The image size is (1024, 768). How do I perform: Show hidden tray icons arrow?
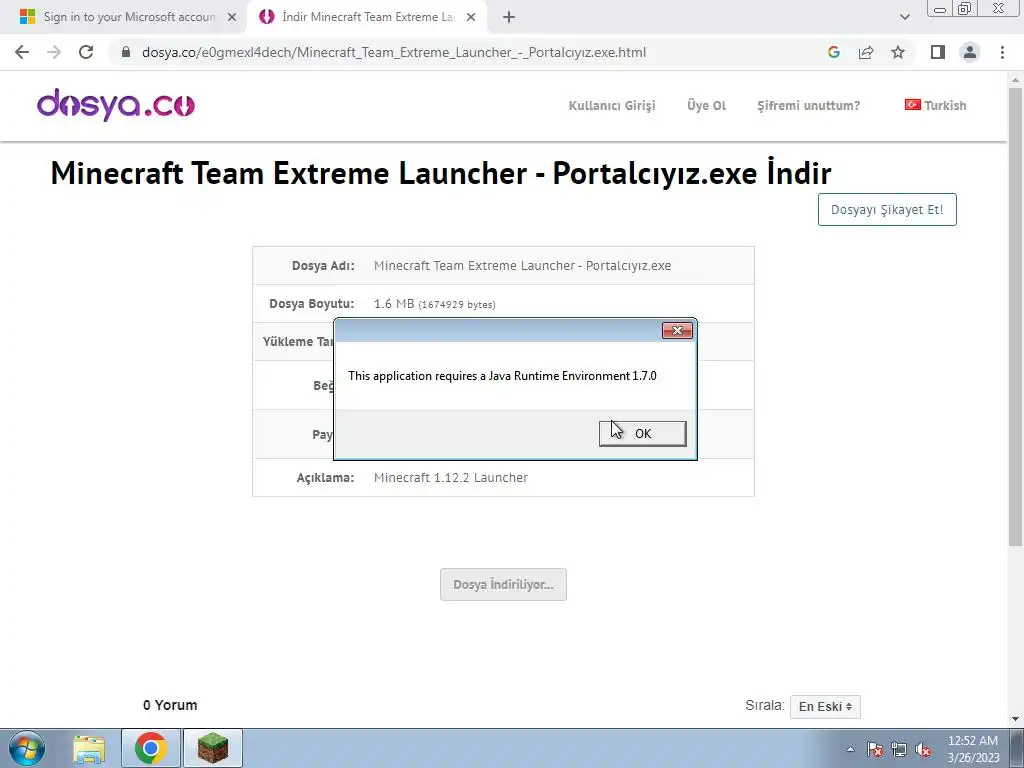pyautogui.click(x=850, y=749)
